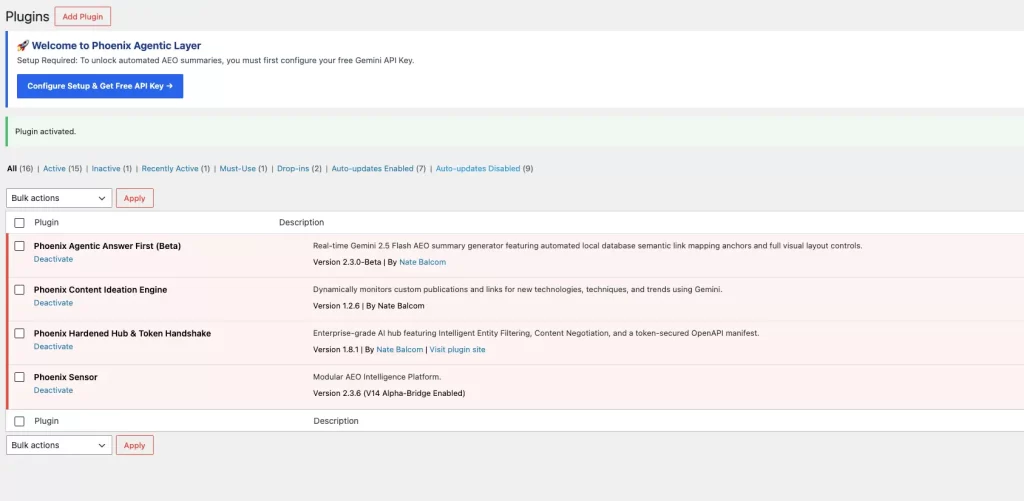The height and width of the screenshot is (501, 1024).
Task: Filter by Inactive (1) plugins
Action: pos(112,169)
